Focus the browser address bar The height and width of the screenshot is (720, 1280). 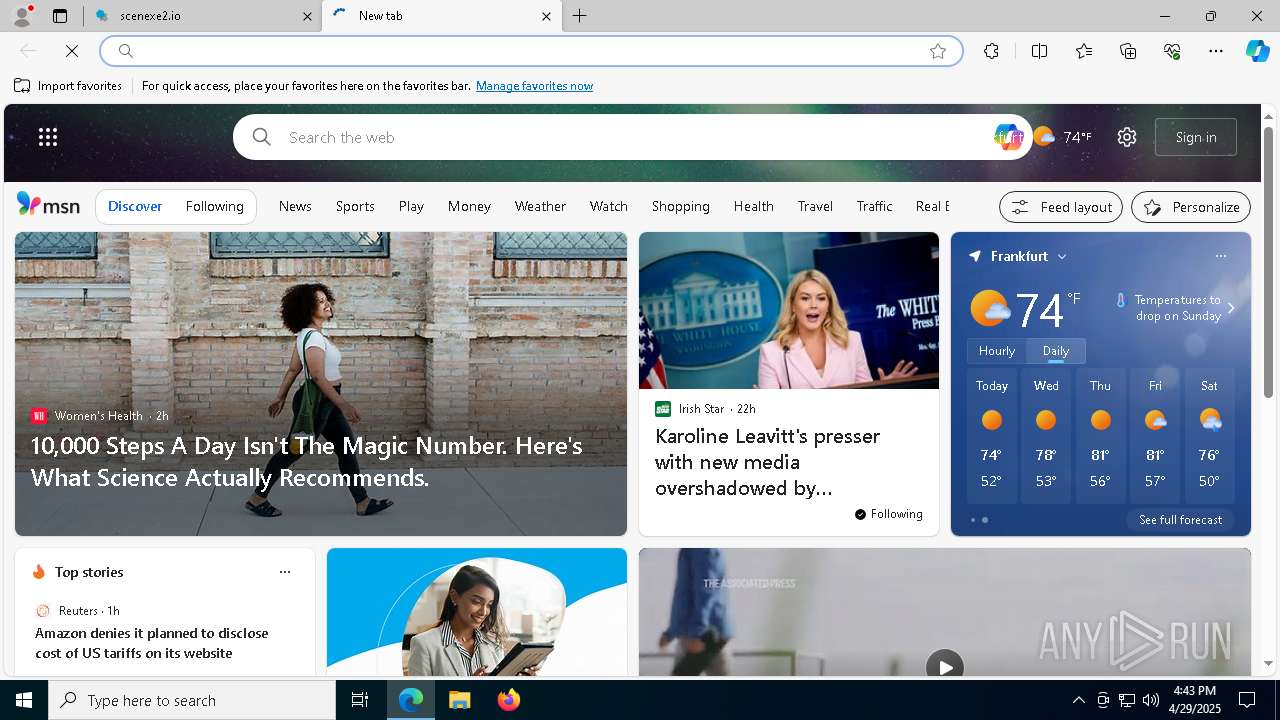pos(530,51)
